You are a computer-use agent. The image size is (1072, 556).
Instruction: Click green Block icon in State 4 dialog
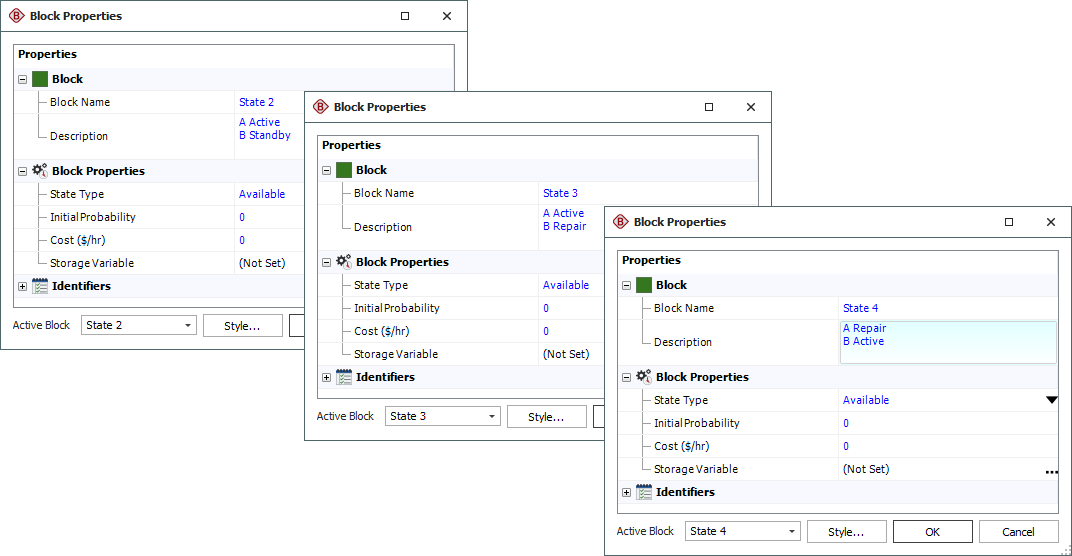tap(644, 285)
